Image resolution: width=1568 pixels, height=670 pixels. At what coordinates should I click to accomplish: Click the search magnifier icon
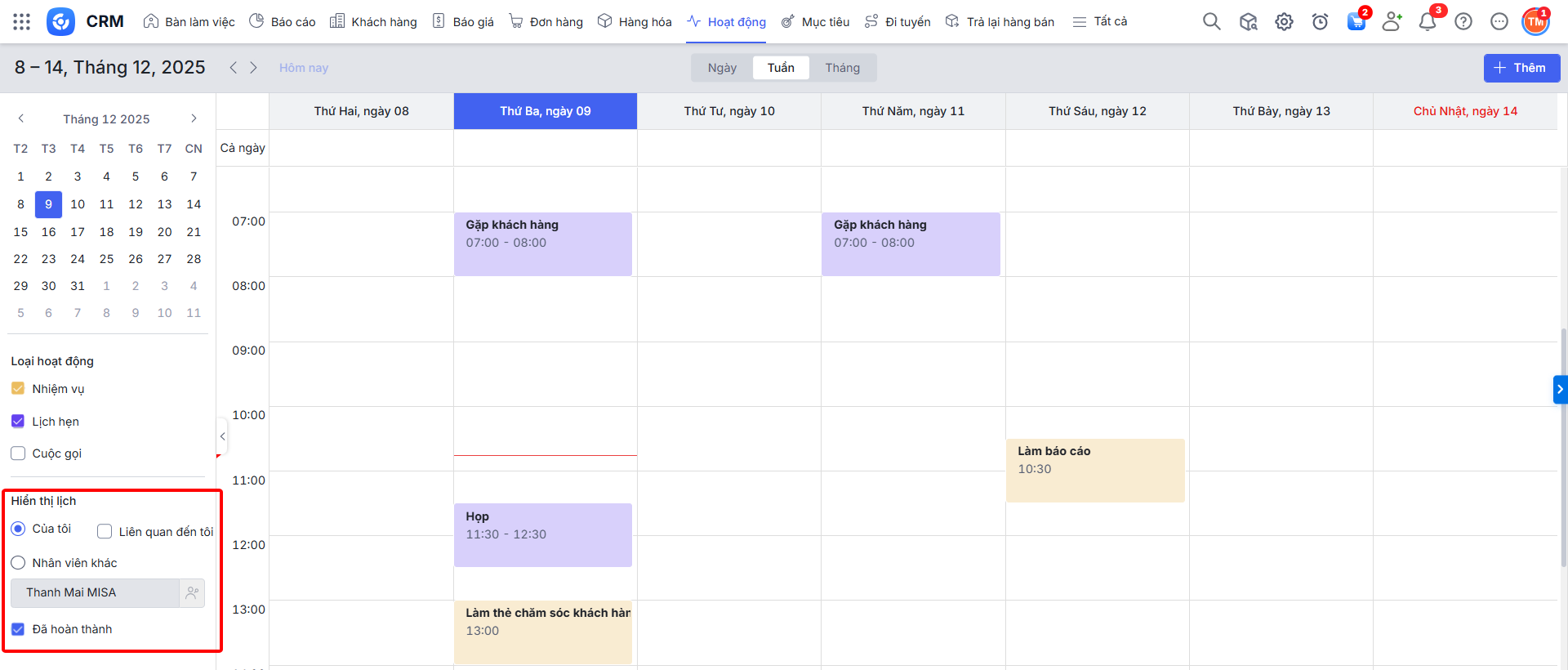tap(1211, 22)
